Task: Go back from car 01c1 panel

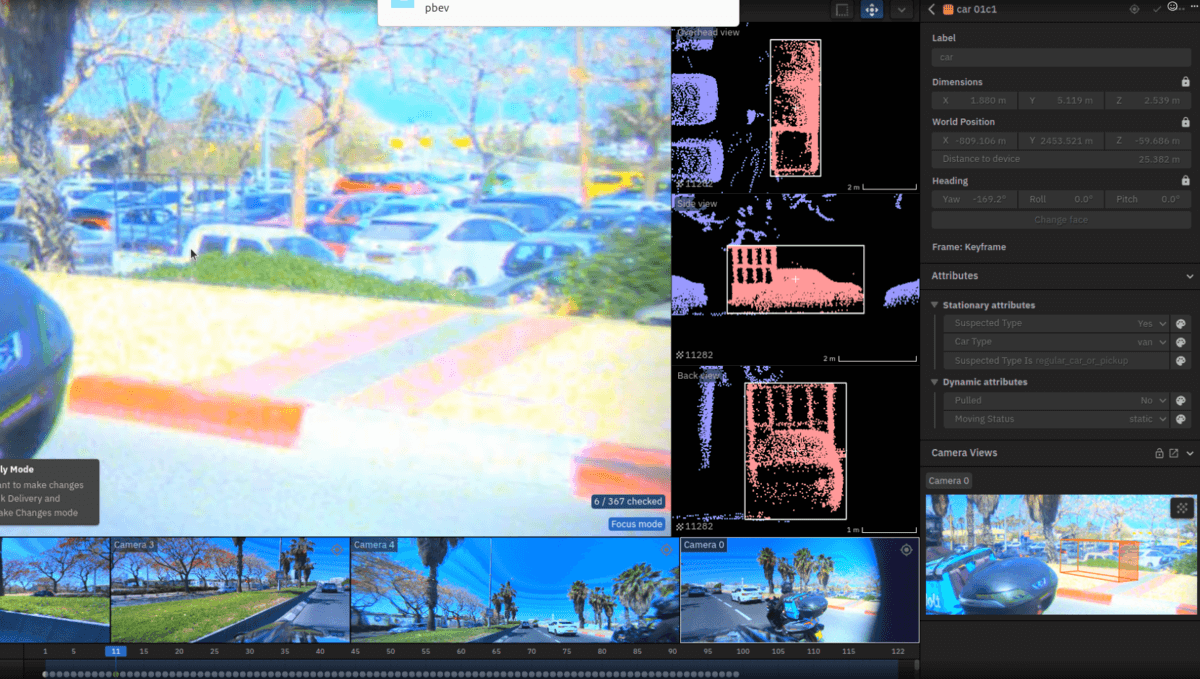Action: click(x=932, y=9)
